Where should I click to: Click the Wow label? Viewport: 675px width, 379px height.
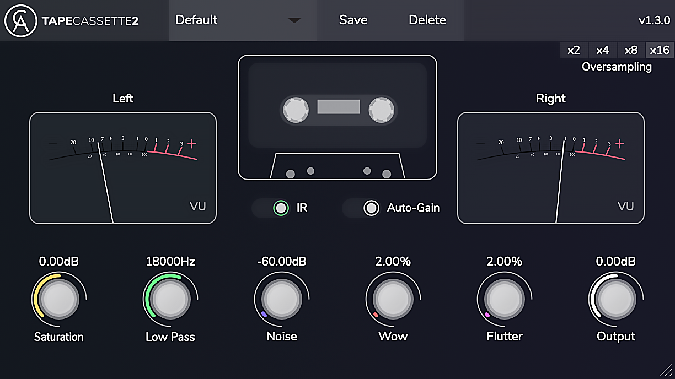(x=393, y=336)
